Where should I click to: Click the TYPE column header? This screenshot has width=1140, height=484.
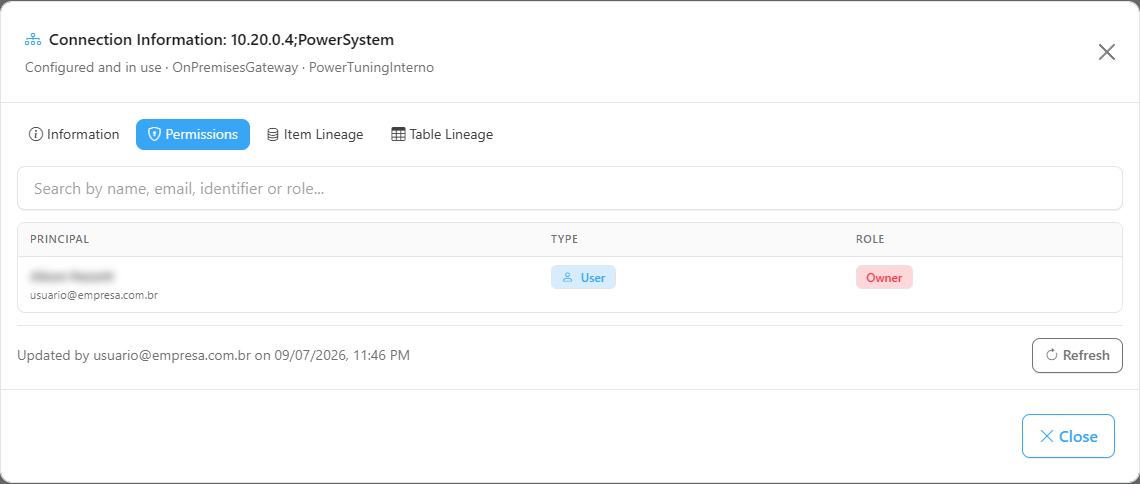click(564, 239)
